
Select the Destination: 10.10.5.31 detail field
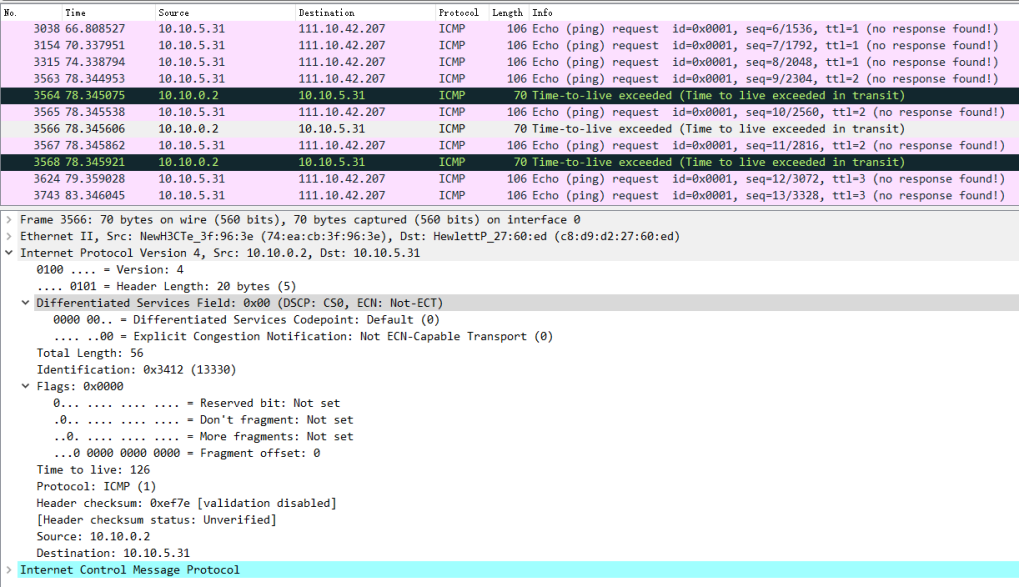pyautogui.click(x=113, y=553)
